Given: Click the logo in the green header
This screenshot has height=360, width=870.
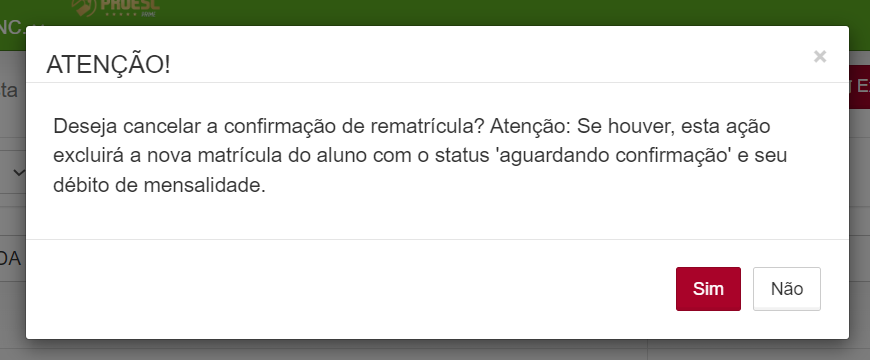Looking at the screenshot, I should [x=115, y=8].
